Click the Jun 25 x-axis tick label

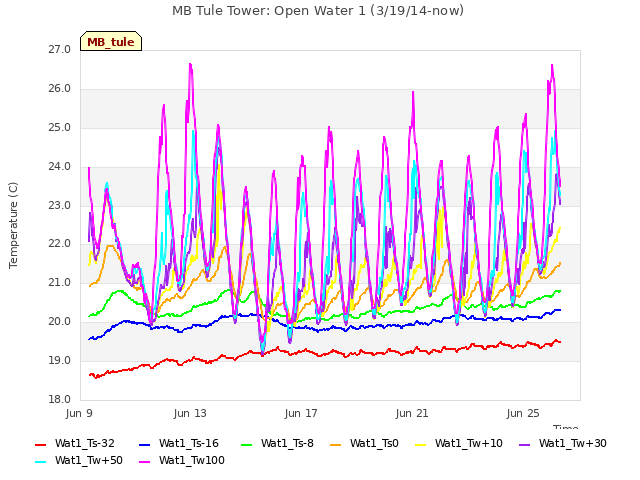pos(523,413)
